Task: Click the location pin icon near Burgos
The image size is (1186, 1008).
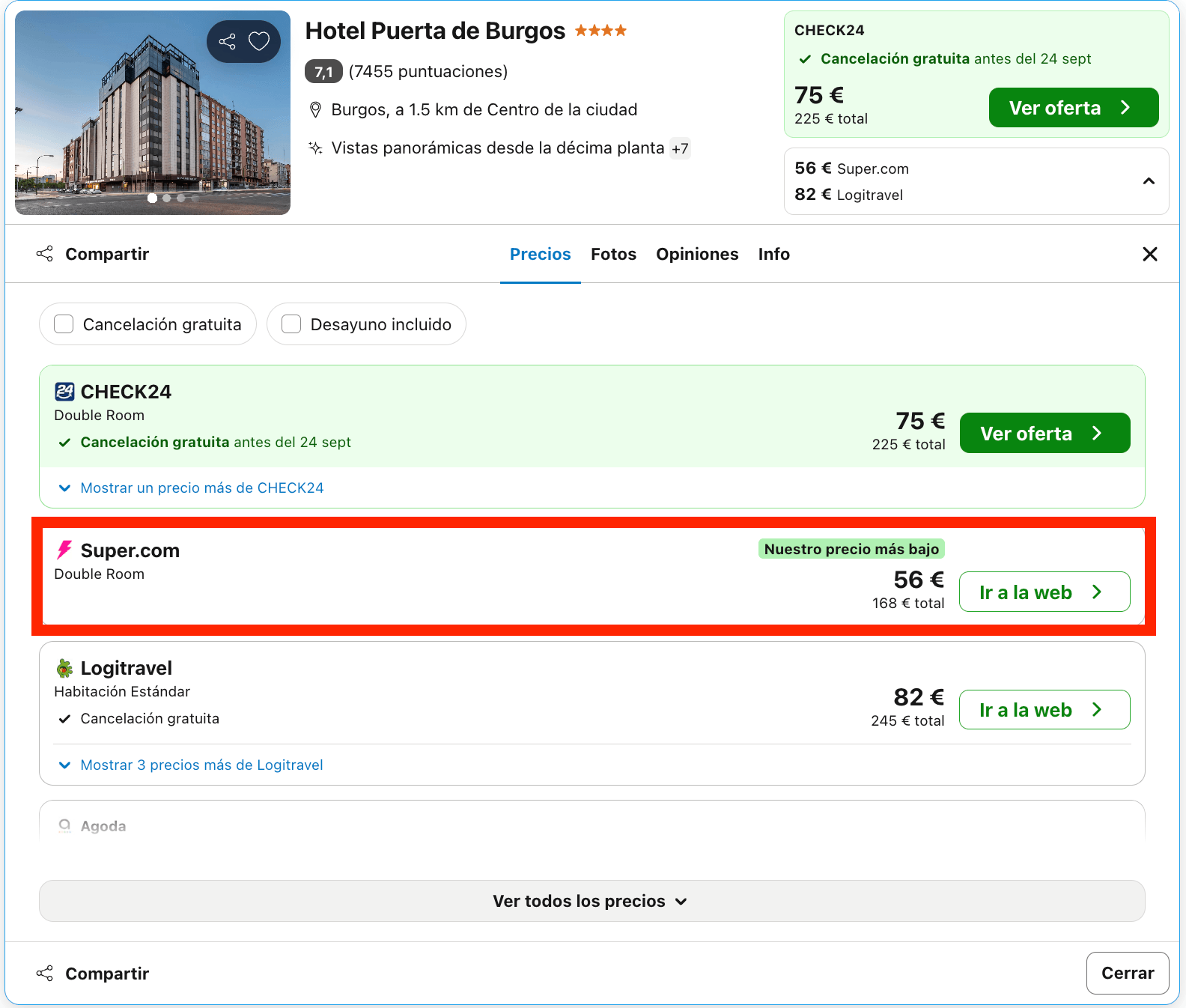Action: (315, 110)
